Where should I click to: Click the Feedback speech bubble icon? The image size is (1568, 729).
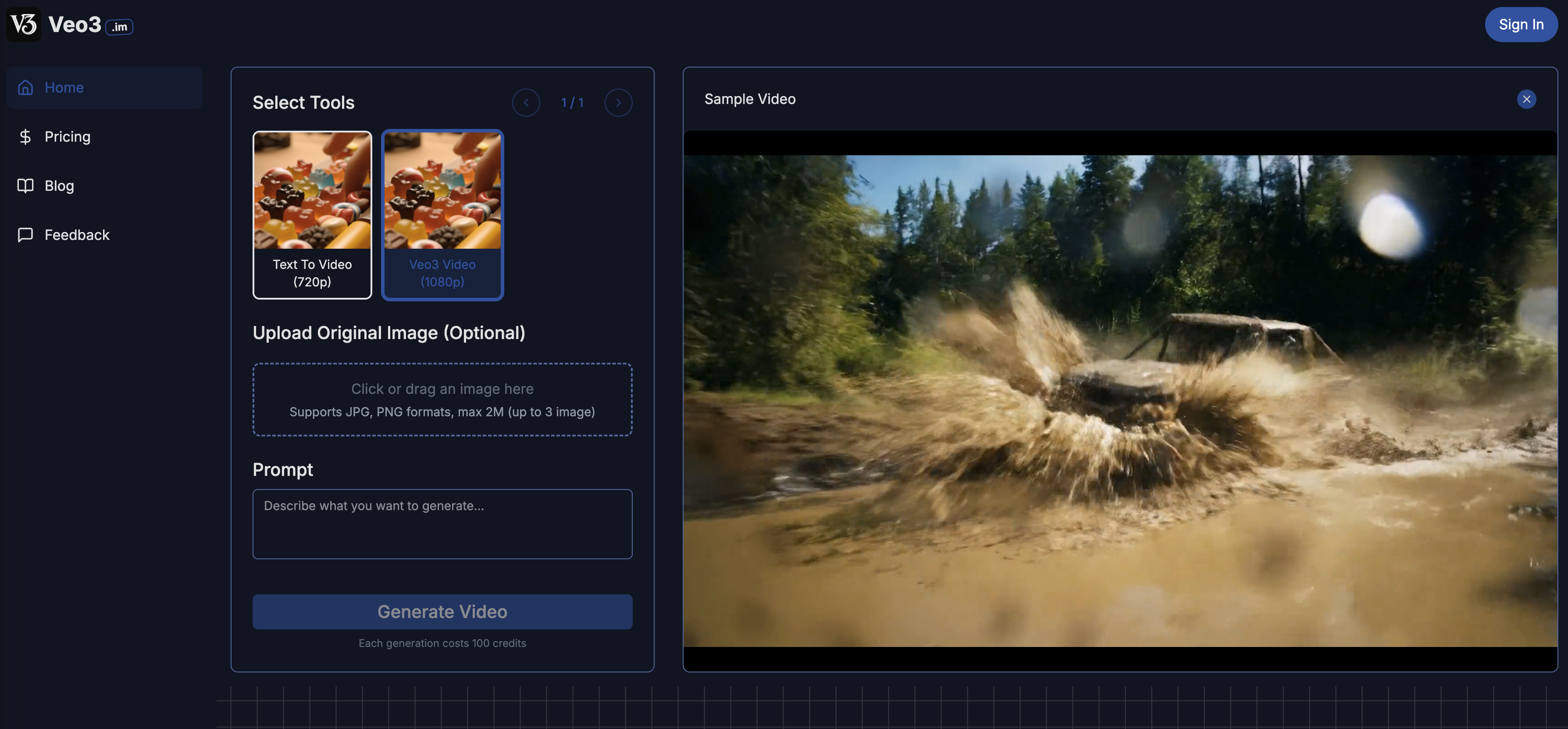pyautogui.click(x=25, y=235)
